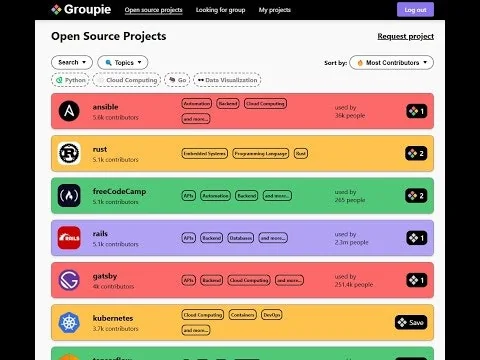Screen dimensions: 480x360
Task: Toggle saved groups badge on gatsby
Action: point(417,280)
